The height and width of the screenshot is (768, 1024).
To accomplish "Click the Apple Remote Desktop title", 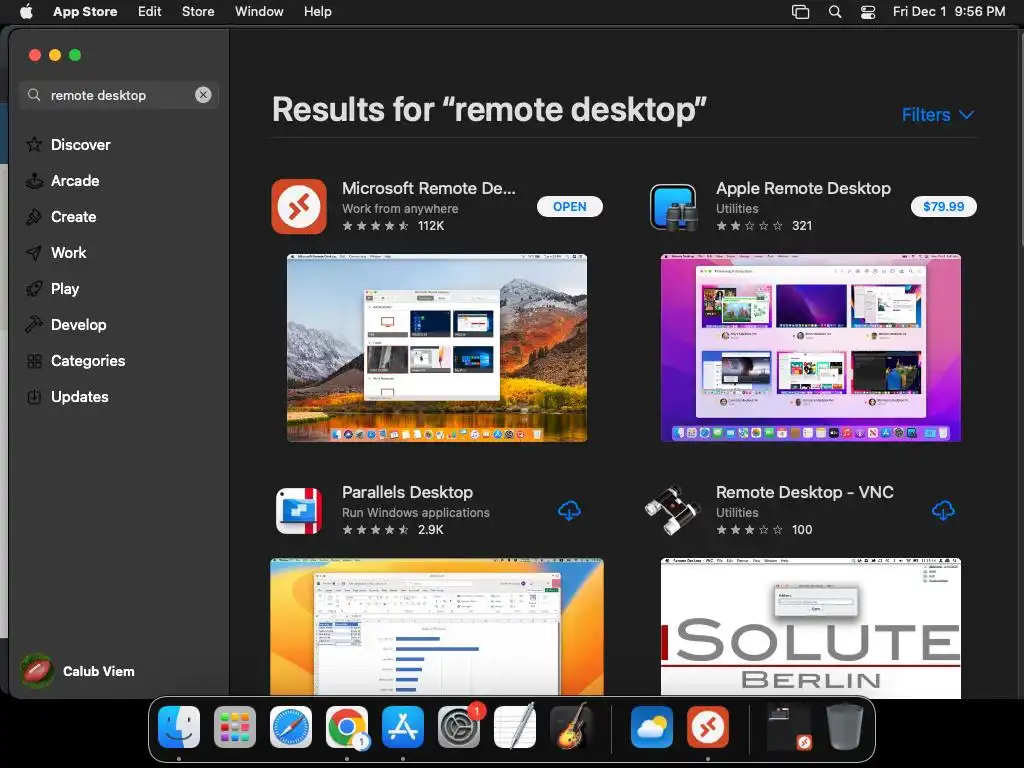I will [x=803, y=188].
